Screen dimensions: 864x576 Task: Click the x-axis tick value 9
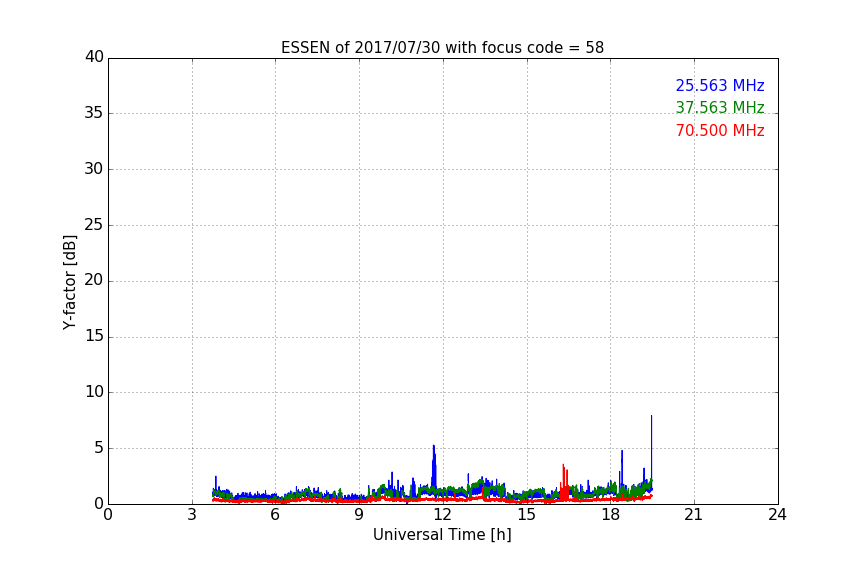pyautogui.click(x=359, y=515)
